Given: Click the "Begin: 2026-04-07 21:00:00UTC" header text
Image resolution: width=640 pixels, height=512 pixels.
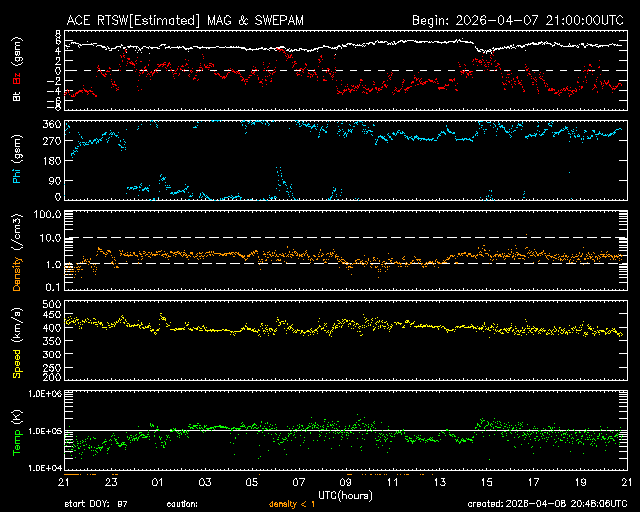Looking at the screenshot, I should 518,20.
